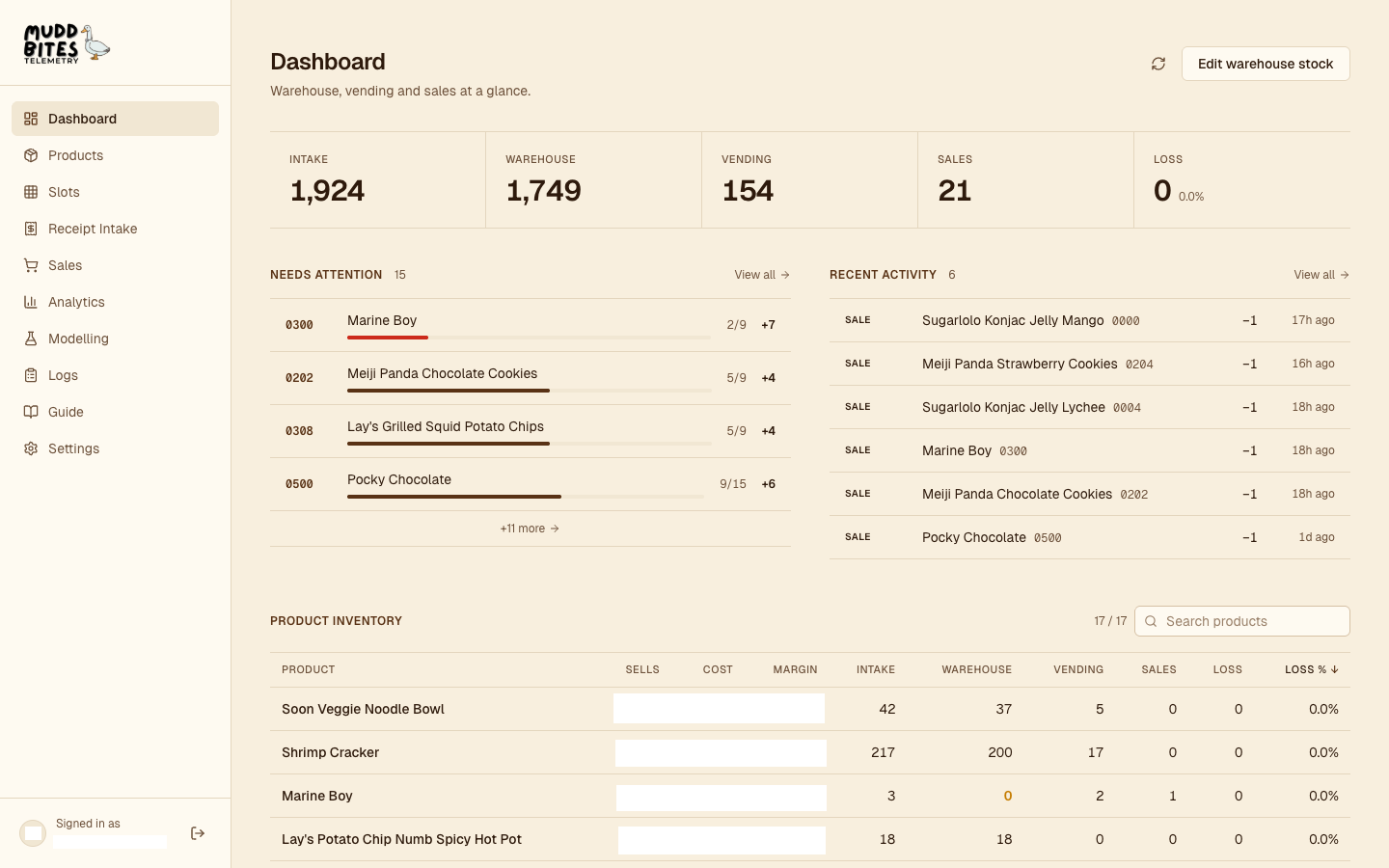Open the Settings gear icon
The width and height of the screenshot is (1389, 868).
click(32, 448)
